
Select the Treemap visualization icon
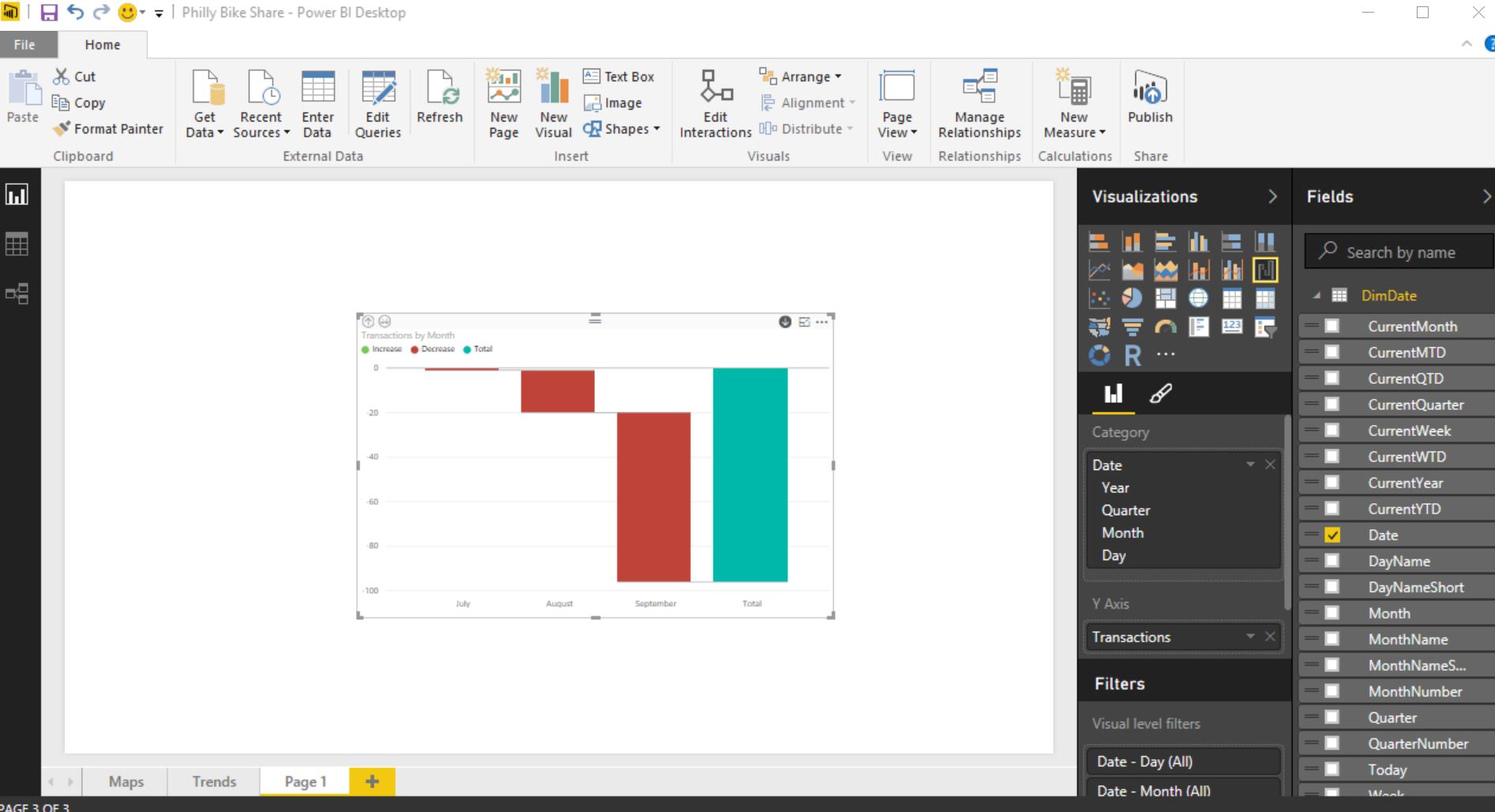click(x=1165, y=298)
